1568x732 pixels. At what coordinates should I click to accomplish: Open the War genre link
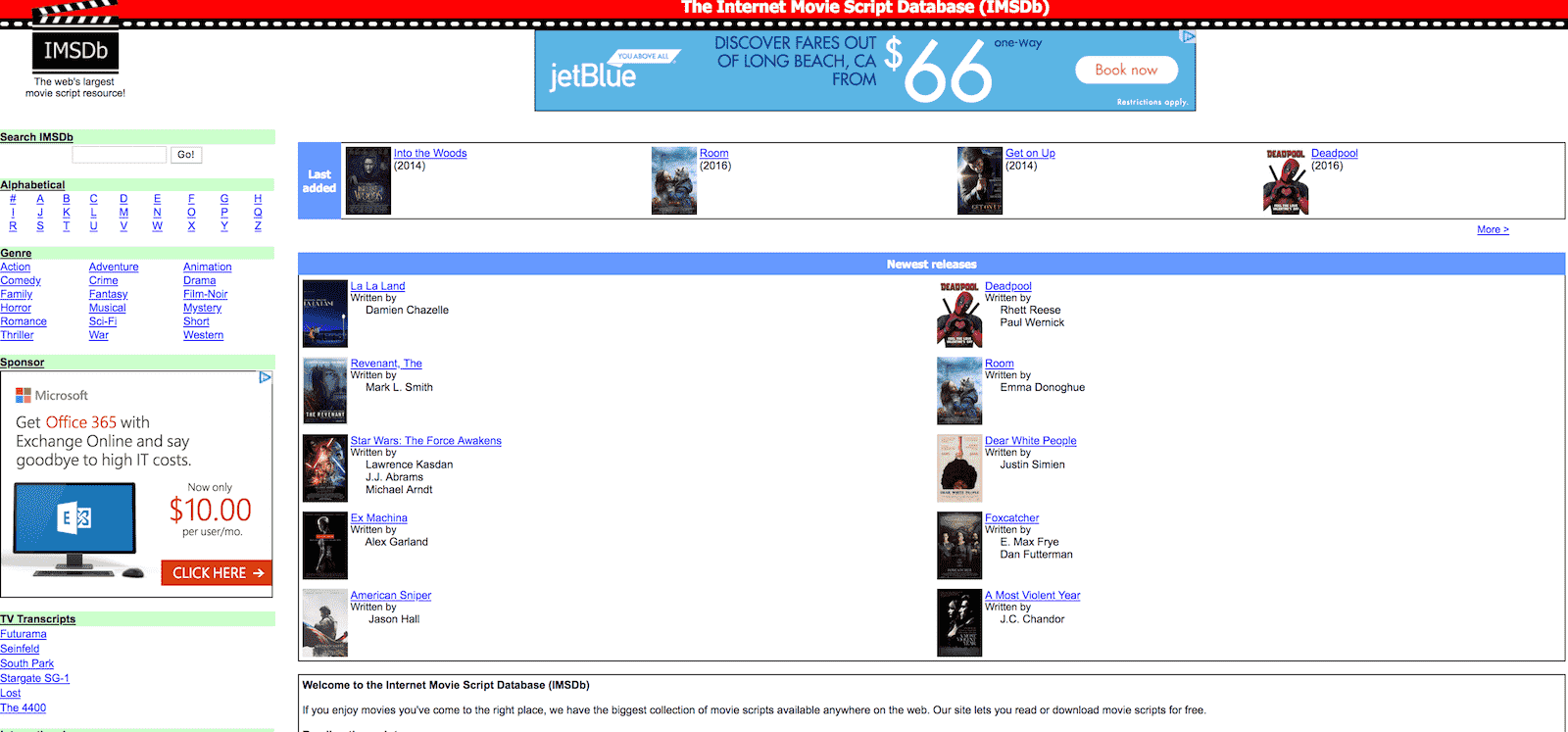point(99,335)
